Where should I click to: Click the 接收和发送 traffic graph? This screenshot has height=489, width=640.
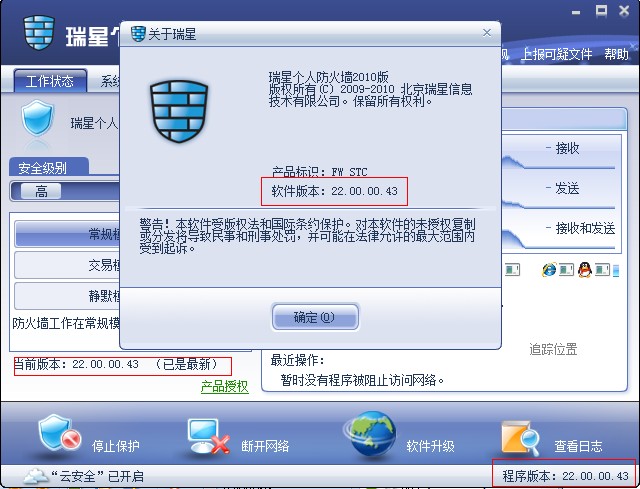point(559,235)
